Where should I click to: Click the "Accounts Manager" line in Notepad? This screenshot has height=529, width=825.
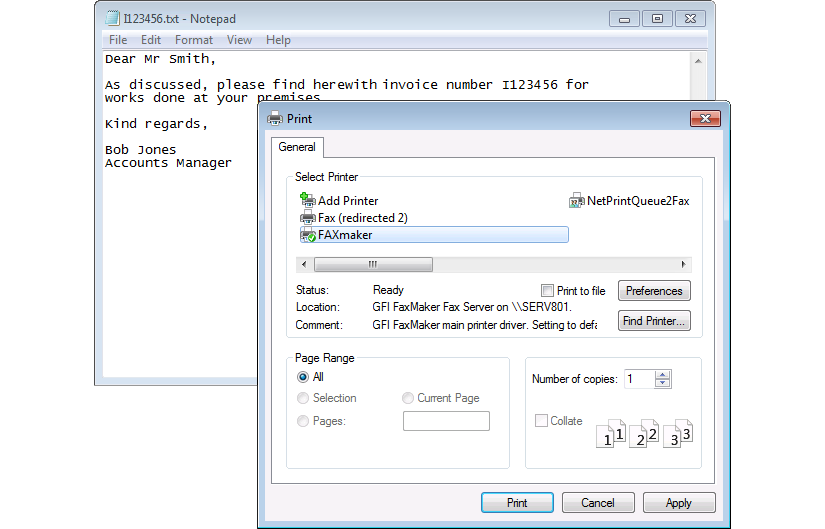168,163
